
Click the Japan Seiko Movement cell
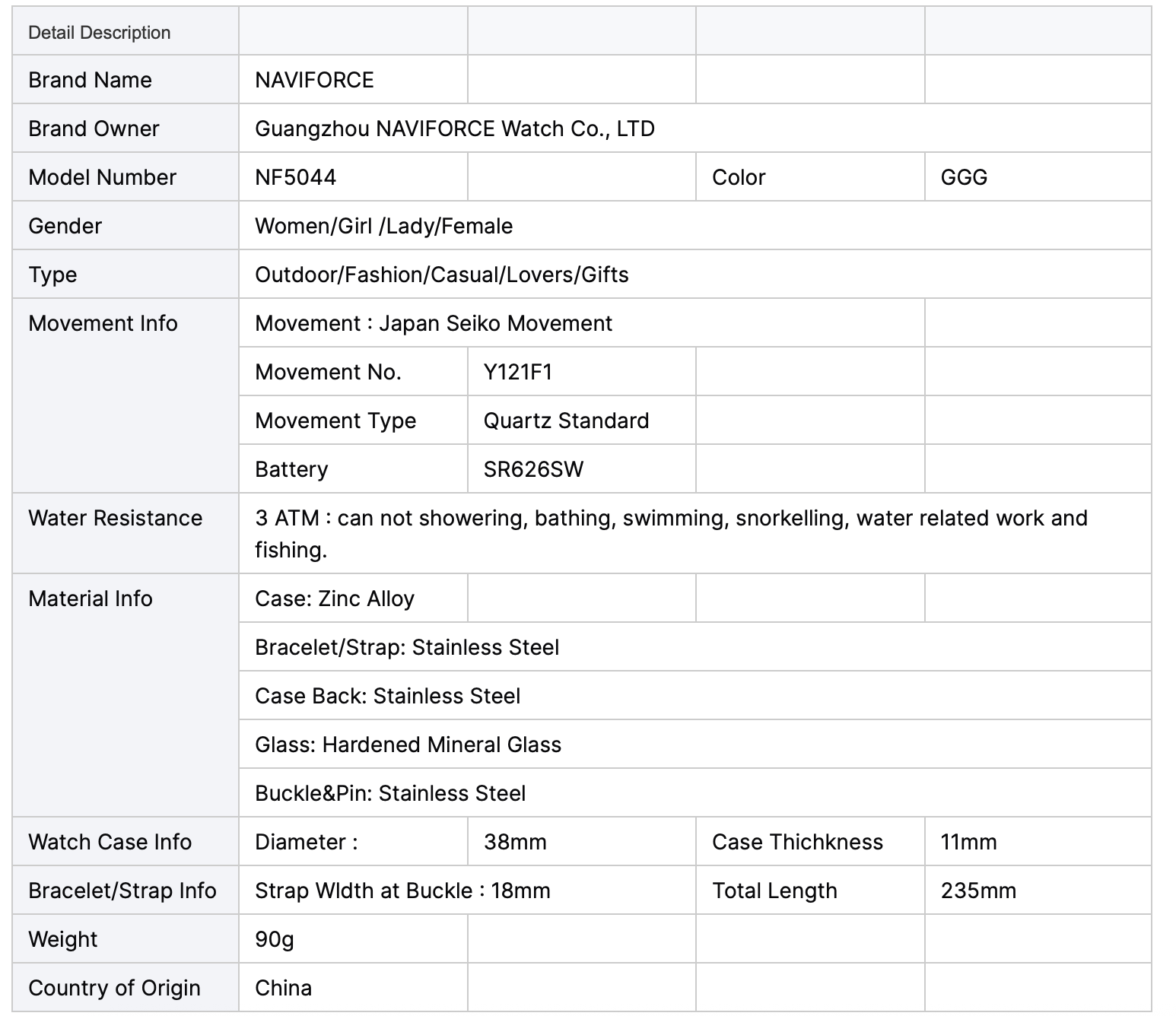pyautogui.click(x=582, y=322)
